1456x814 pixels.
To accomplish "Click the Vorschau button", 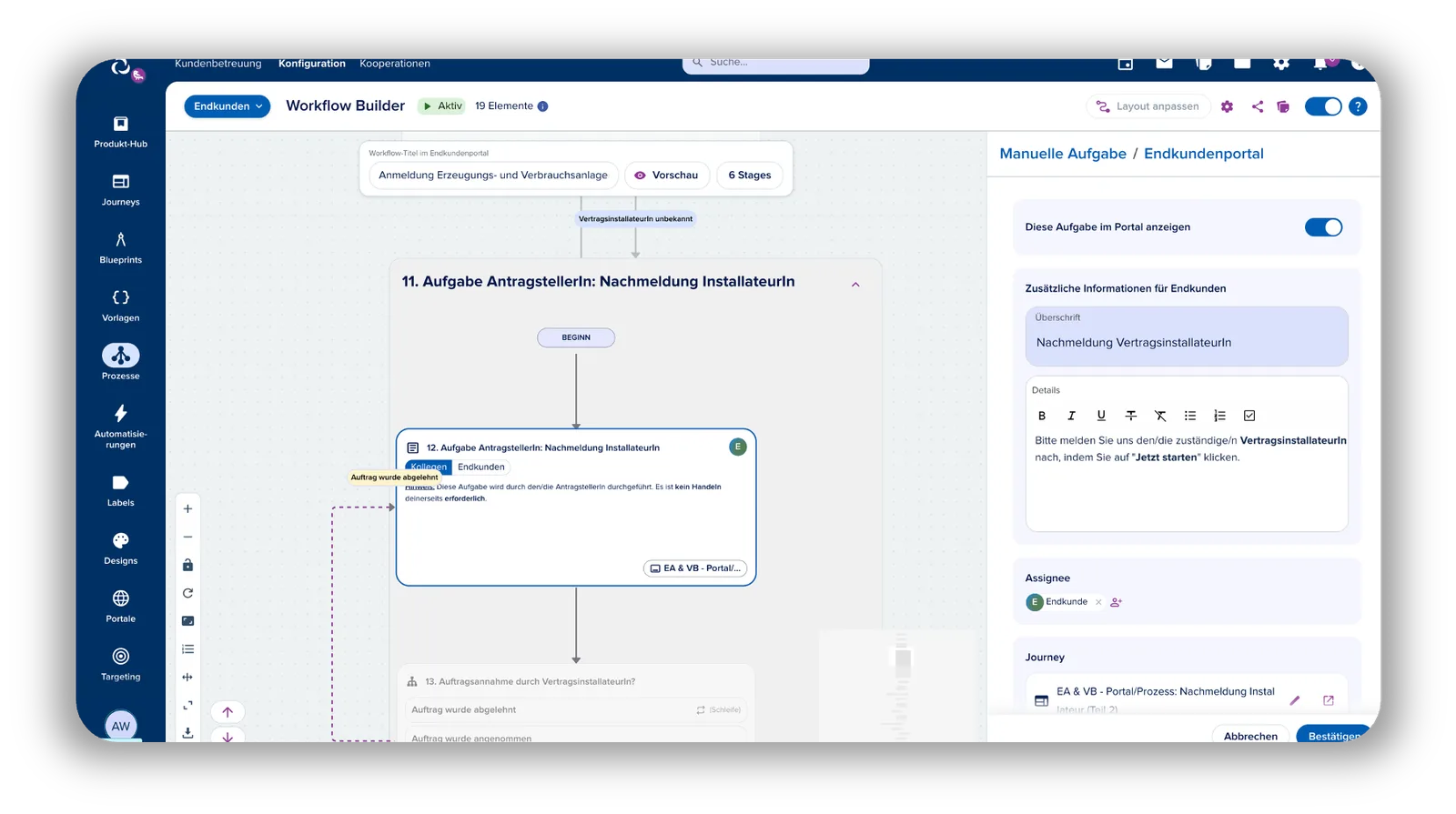I will click(x=667, y=176).
